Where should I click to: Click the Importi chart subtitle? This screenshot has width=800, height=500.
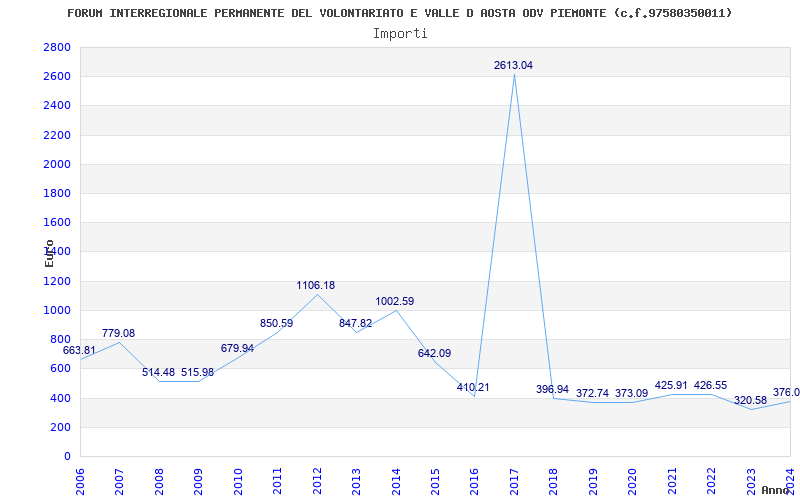[x=400, y=34]
